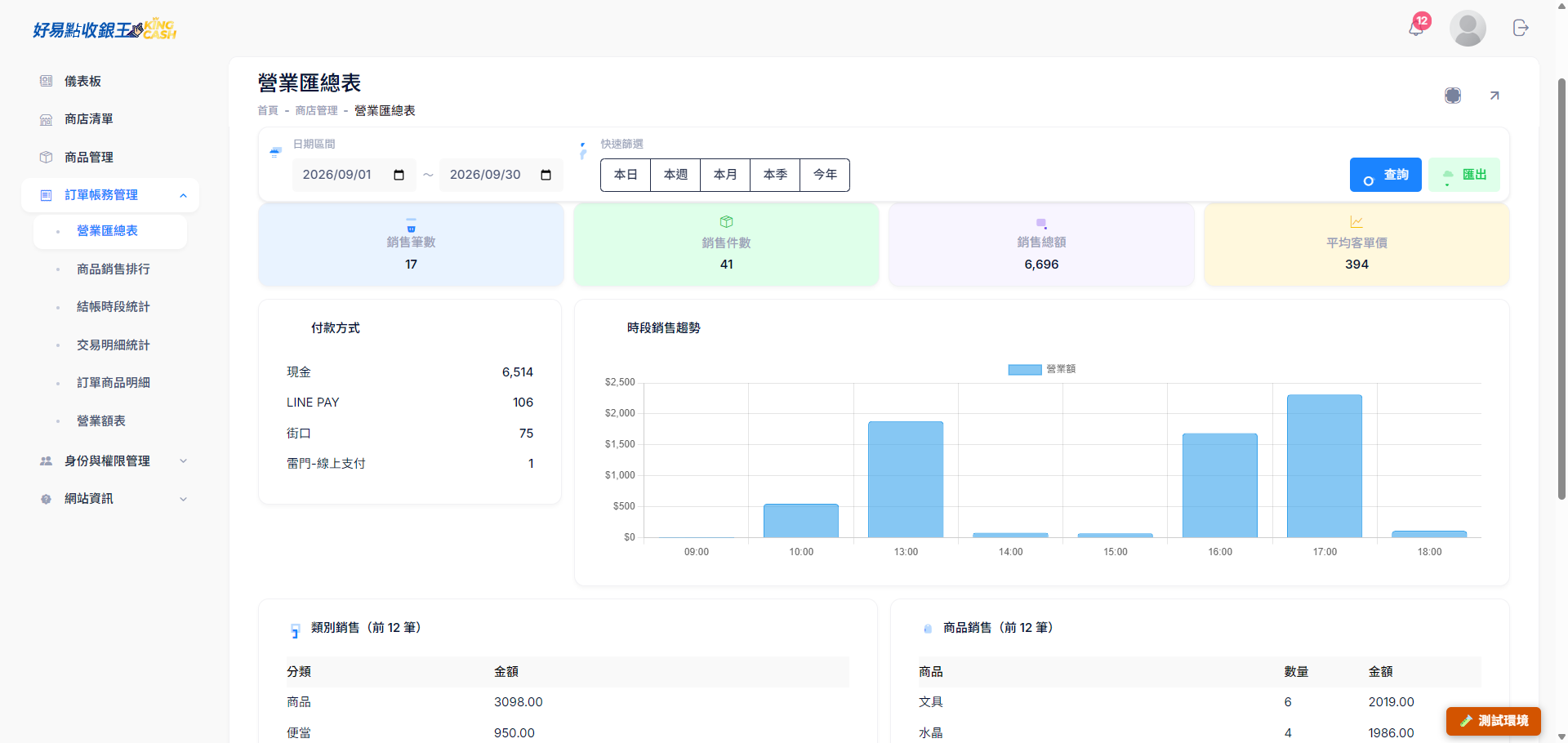Click the 商店清單 store sidebar icon
The width and height of the screenshot is (1568, 743).
coord(46,119)
